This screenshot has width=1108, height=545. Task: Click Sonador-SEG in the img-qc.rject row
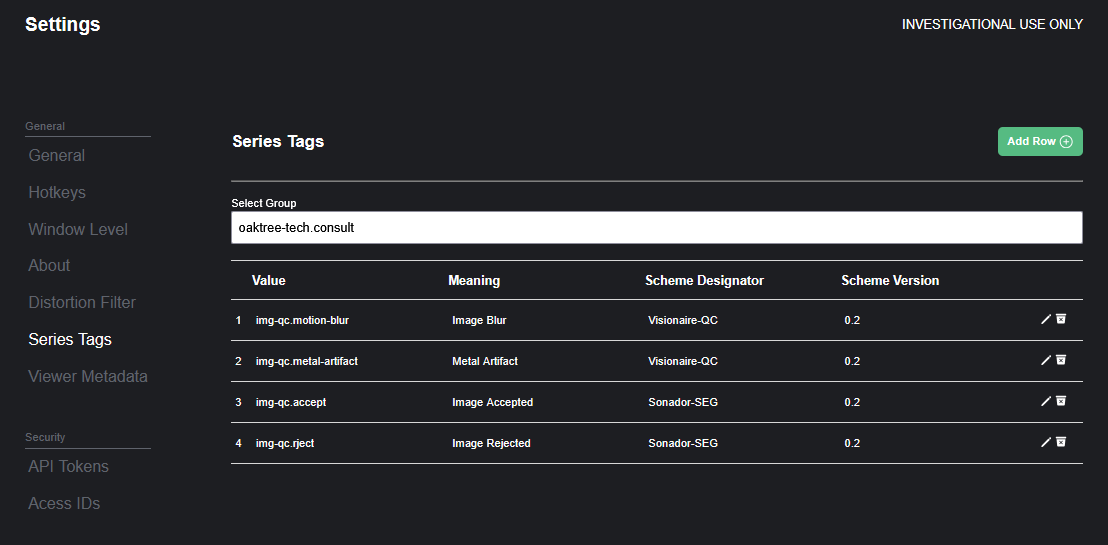pos(683,443)
